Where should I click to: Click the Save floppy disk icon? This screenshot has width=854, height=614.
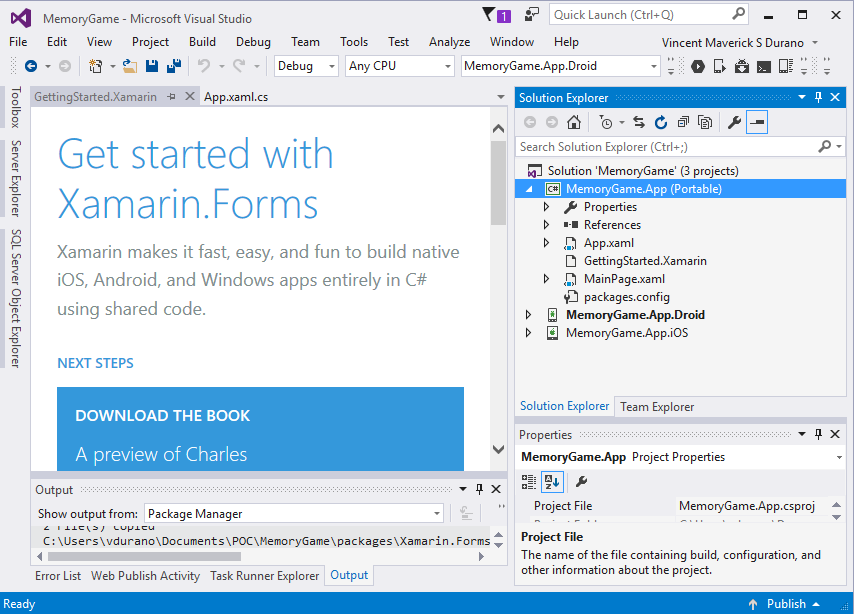click(x=152, y=66)
